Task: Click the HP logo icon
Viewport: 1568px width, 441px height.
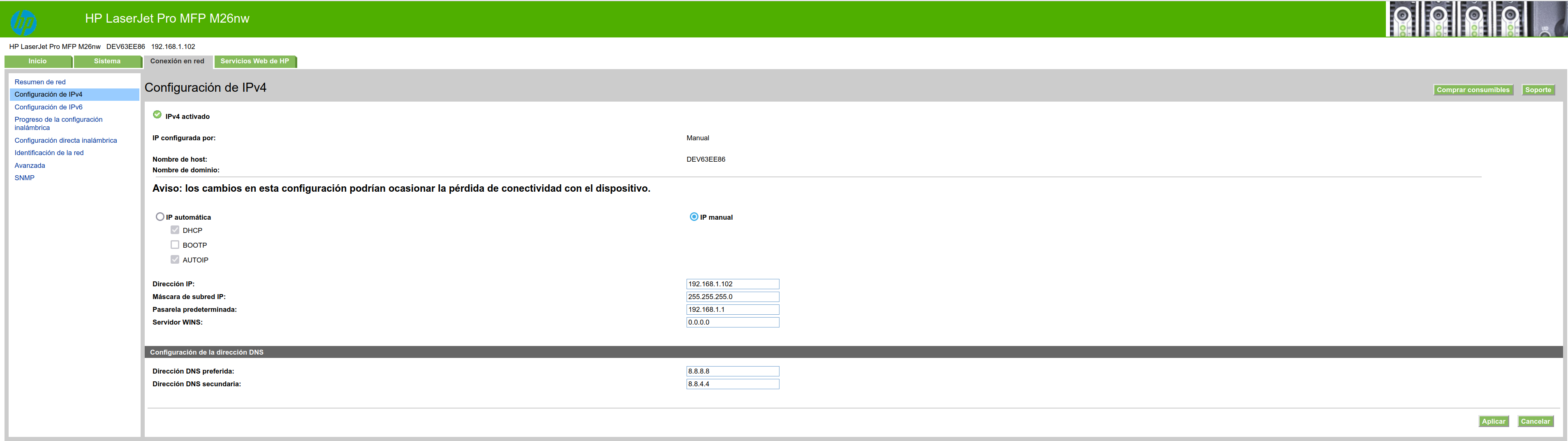Action: [23, 23]
